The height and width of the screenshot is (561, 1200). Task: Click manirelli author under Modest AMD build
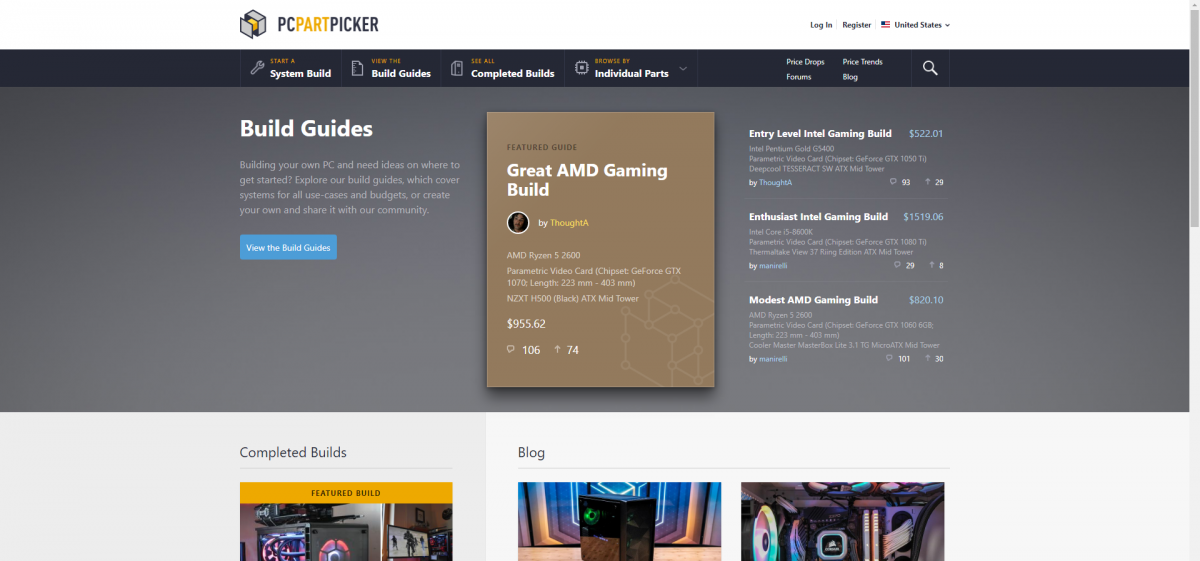click(773, 359)
